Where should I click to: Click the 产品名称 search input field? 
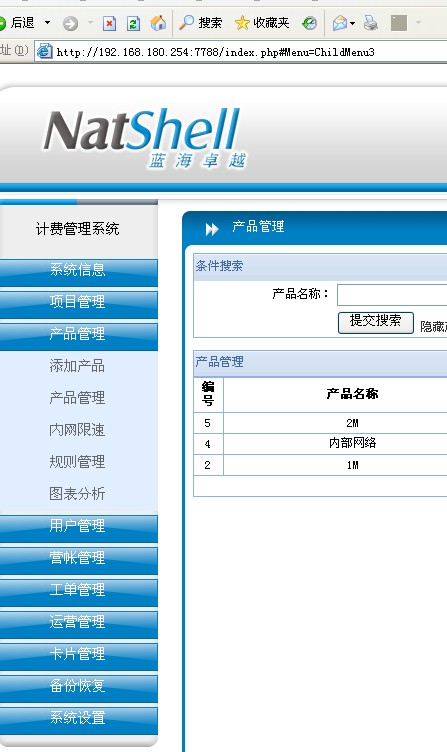click(392, 295)
